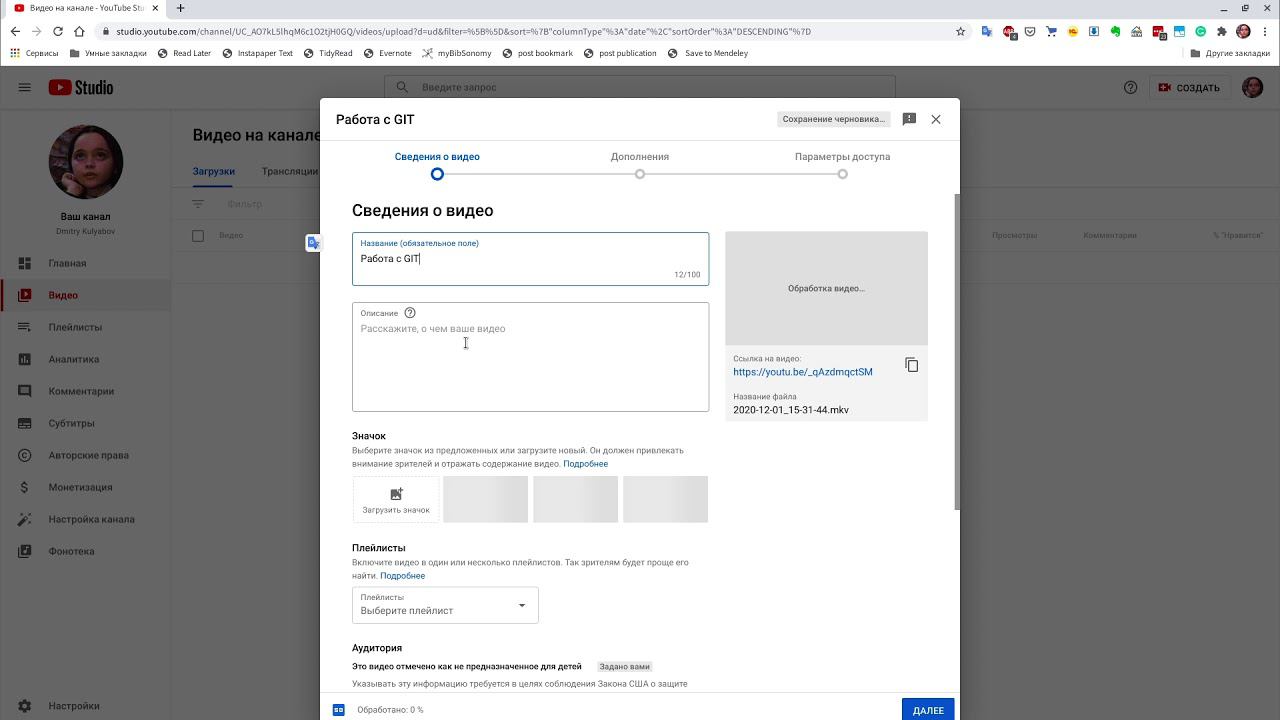Send feedback via the dialog feedback icon

click(x=909, y=119)
